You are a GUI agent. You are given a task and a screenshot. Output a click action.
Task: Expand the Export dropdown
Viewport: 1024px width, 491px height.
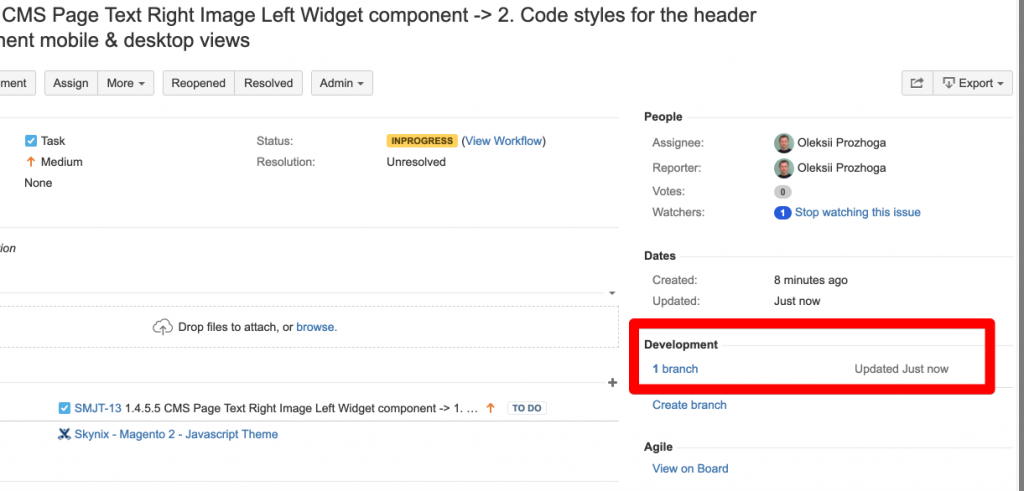973,83
